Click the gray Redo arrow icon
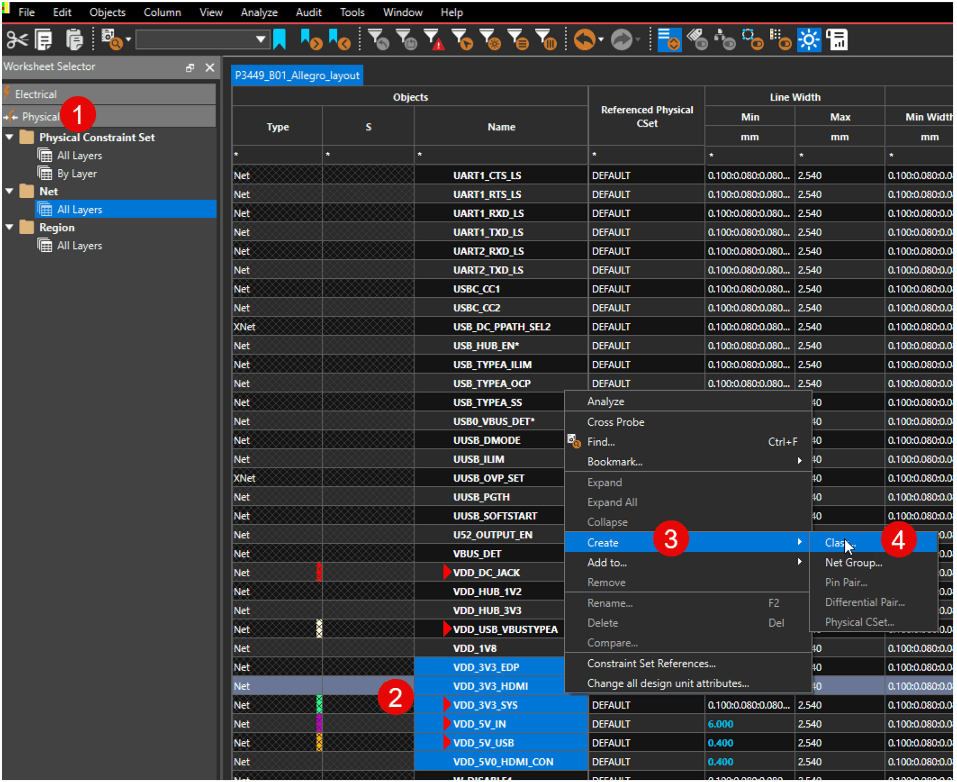The height and width of the screenshot is (782, 957). point(621,40)
